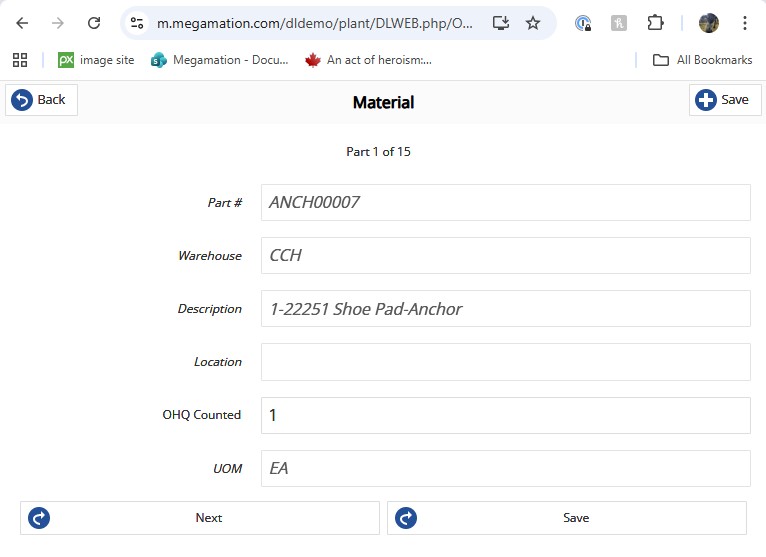Image resolution: width=766 pixels, height=557 pixels.
Task: Open the 'Megamation - Docu...' bookmark
Action: tap(219, 60)
